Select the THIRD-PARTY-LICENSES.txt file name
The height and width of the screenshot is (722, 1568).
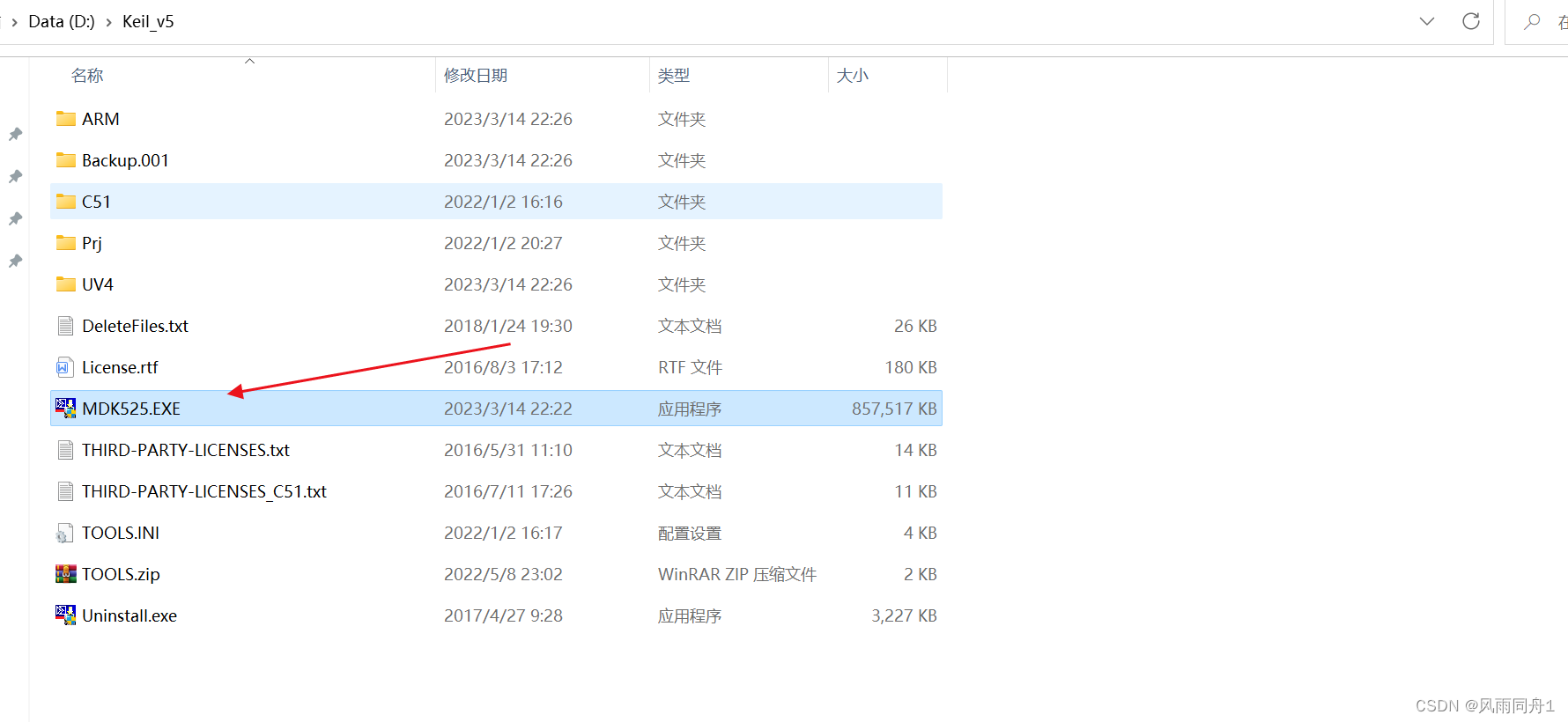click(x=186, y=450)
